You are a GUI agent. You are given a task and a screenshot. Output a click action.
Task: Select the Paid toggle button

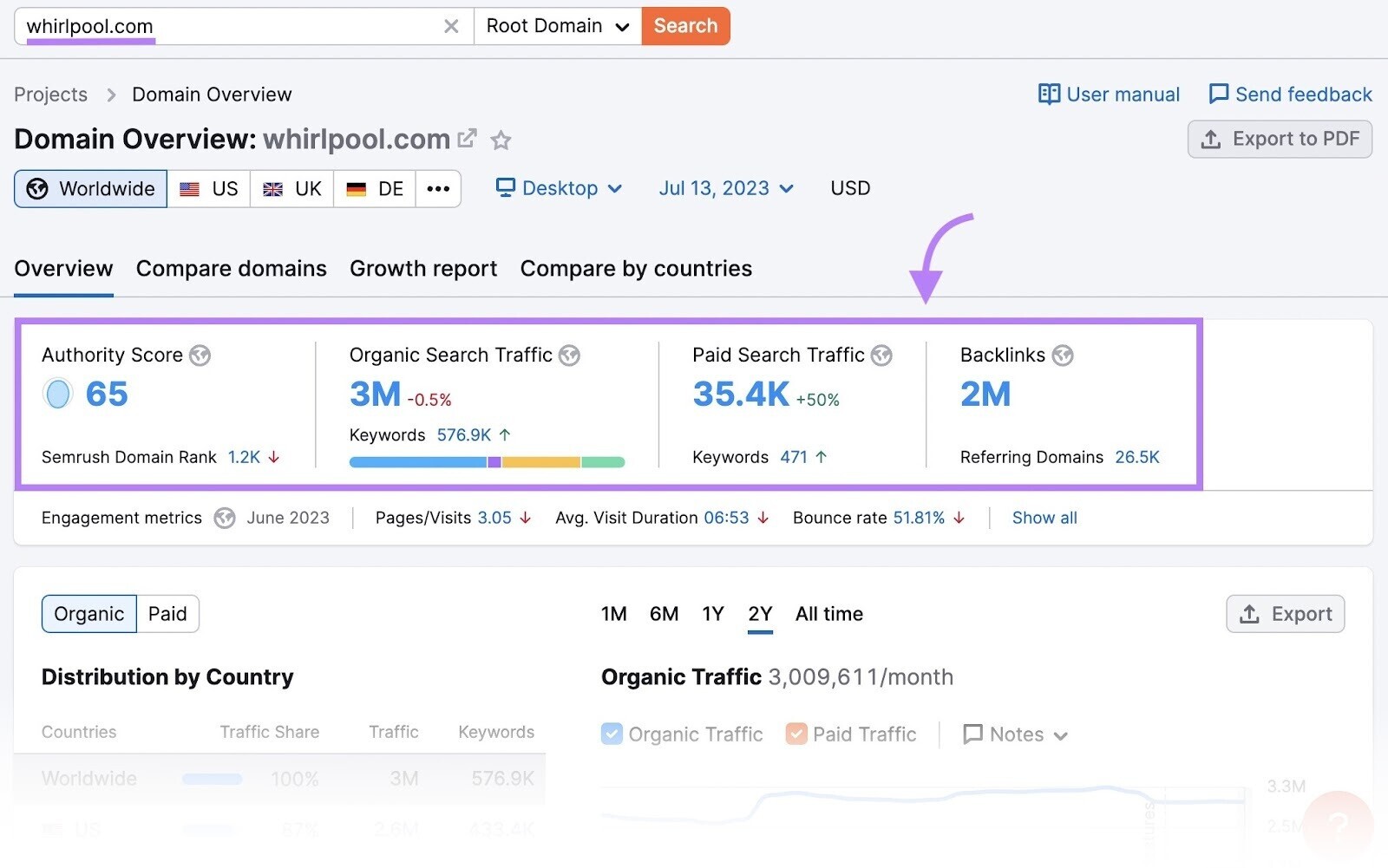coord(167,614)
